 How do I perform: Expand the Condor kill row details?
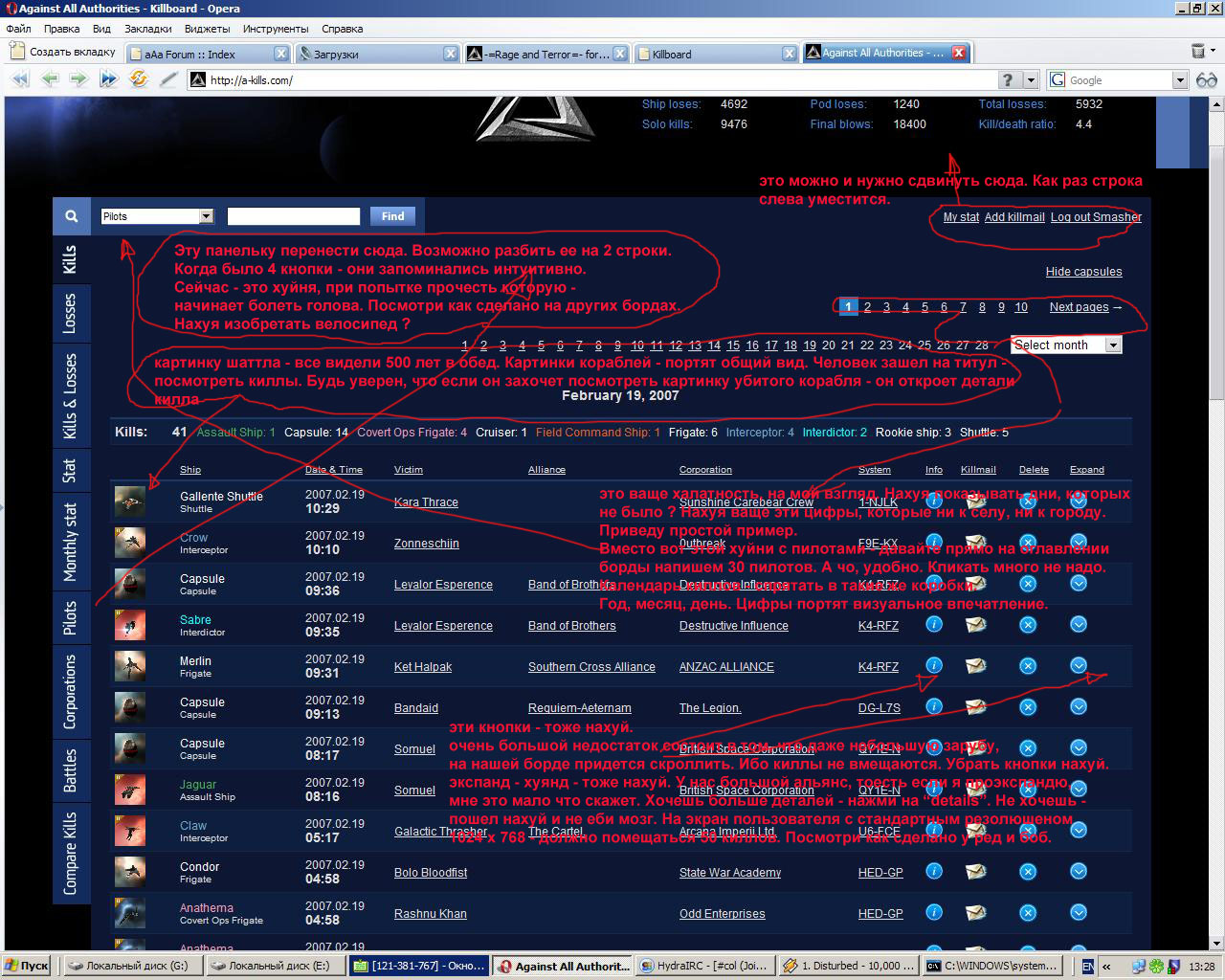tap(1079, 871)
